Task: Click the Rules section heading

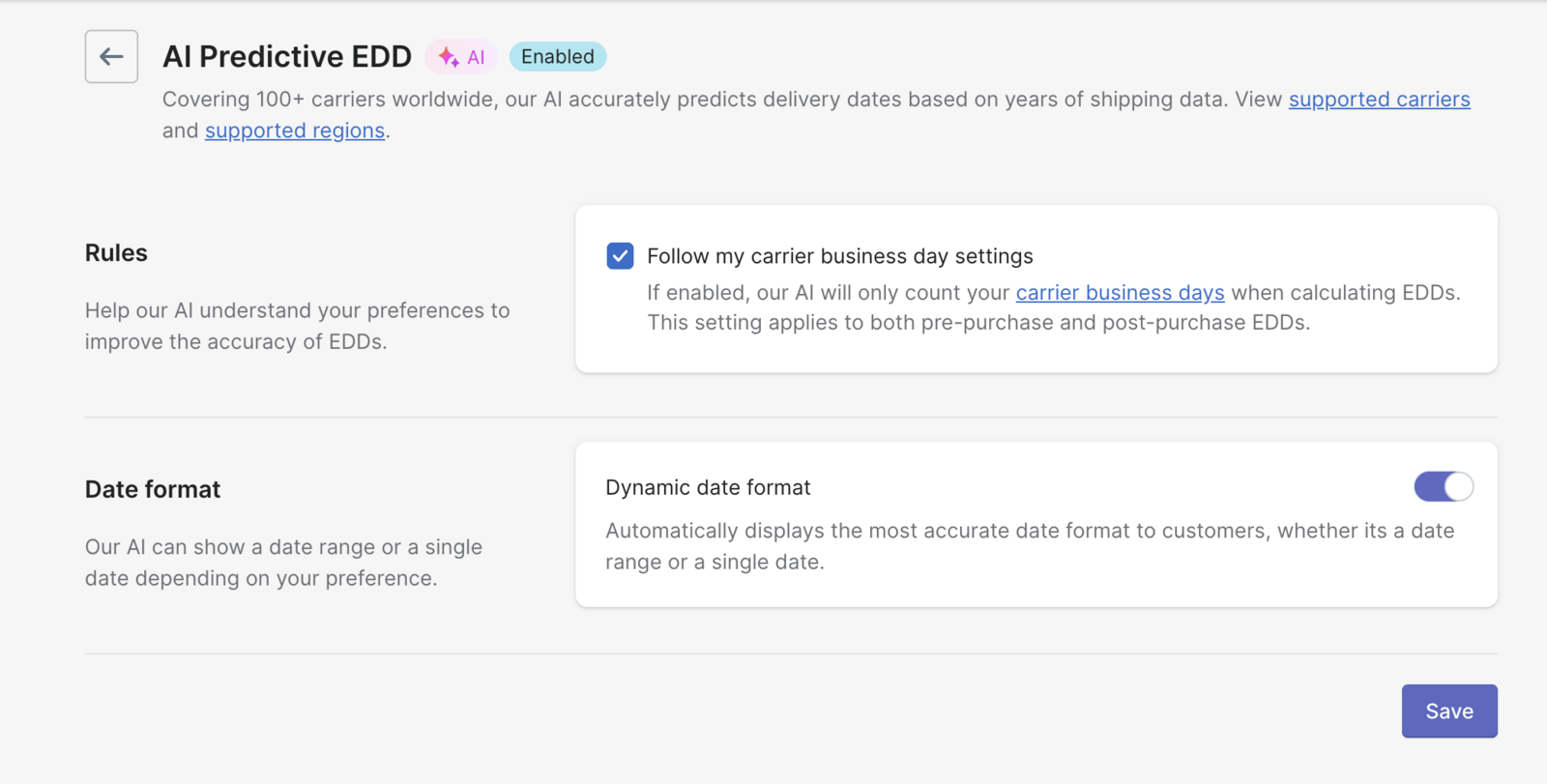Action: [116, 253]
